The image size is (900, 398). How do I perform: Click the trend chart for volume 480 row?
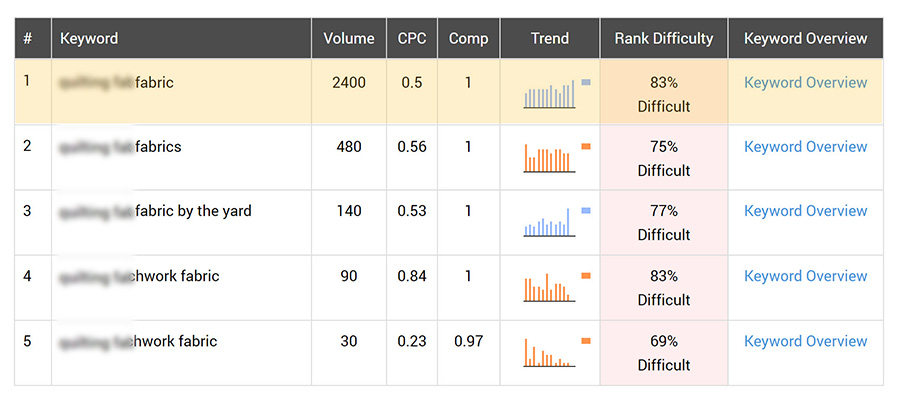coord(549,158)
